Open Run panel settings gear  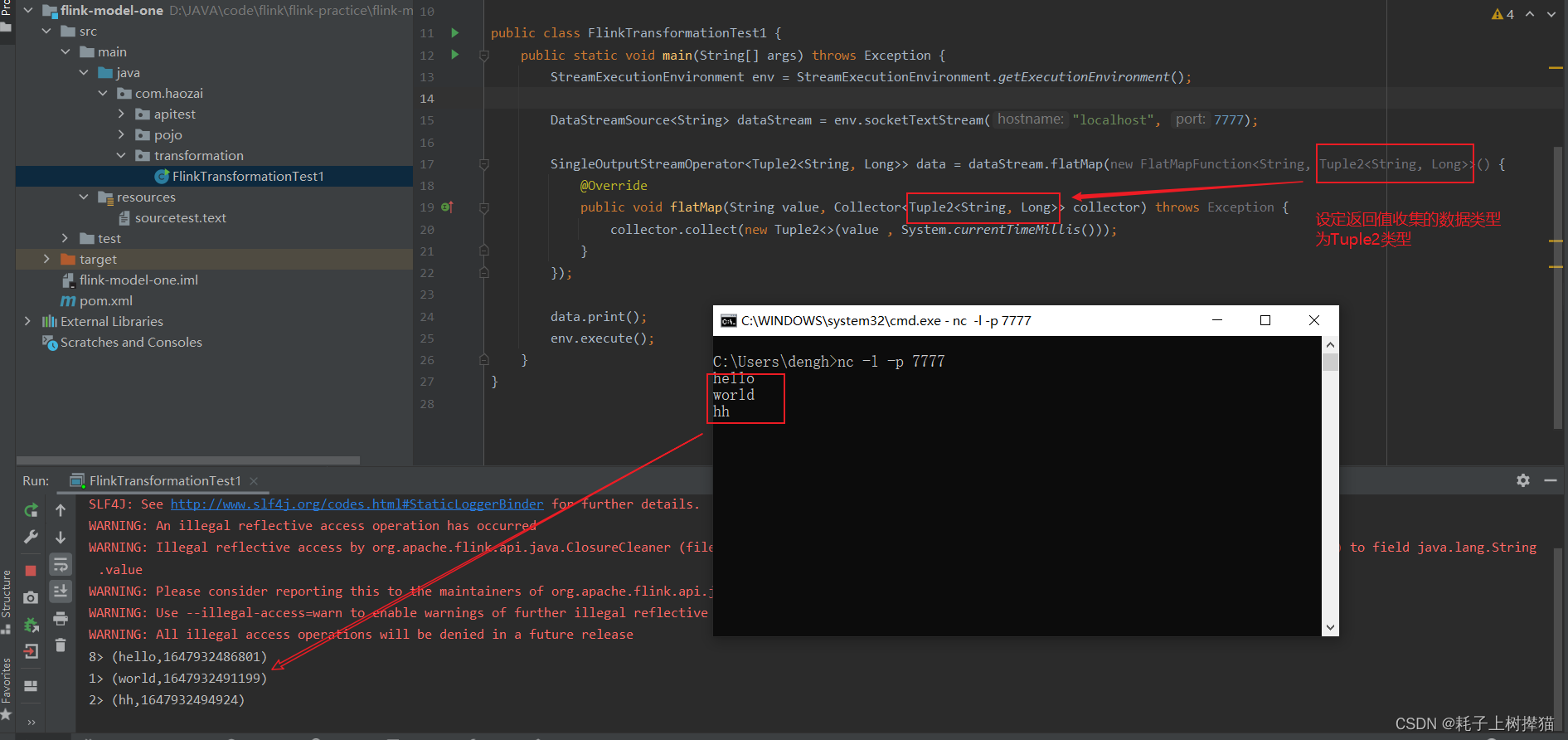(x=1523, y=480)
